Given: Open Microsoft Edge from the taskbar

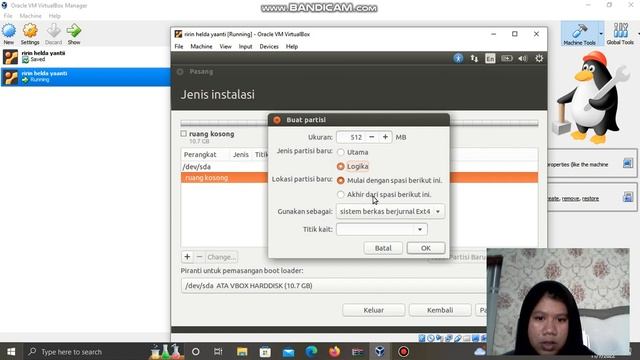Looking at the screenshot, I should tap(311, 351).
